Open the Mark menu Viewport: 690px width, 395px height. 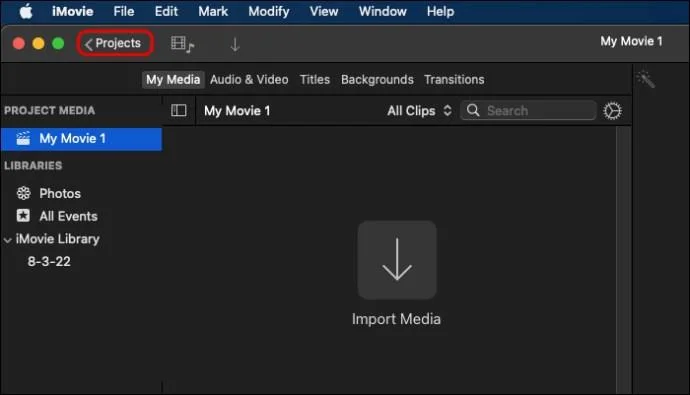click(x=213, y=11)
